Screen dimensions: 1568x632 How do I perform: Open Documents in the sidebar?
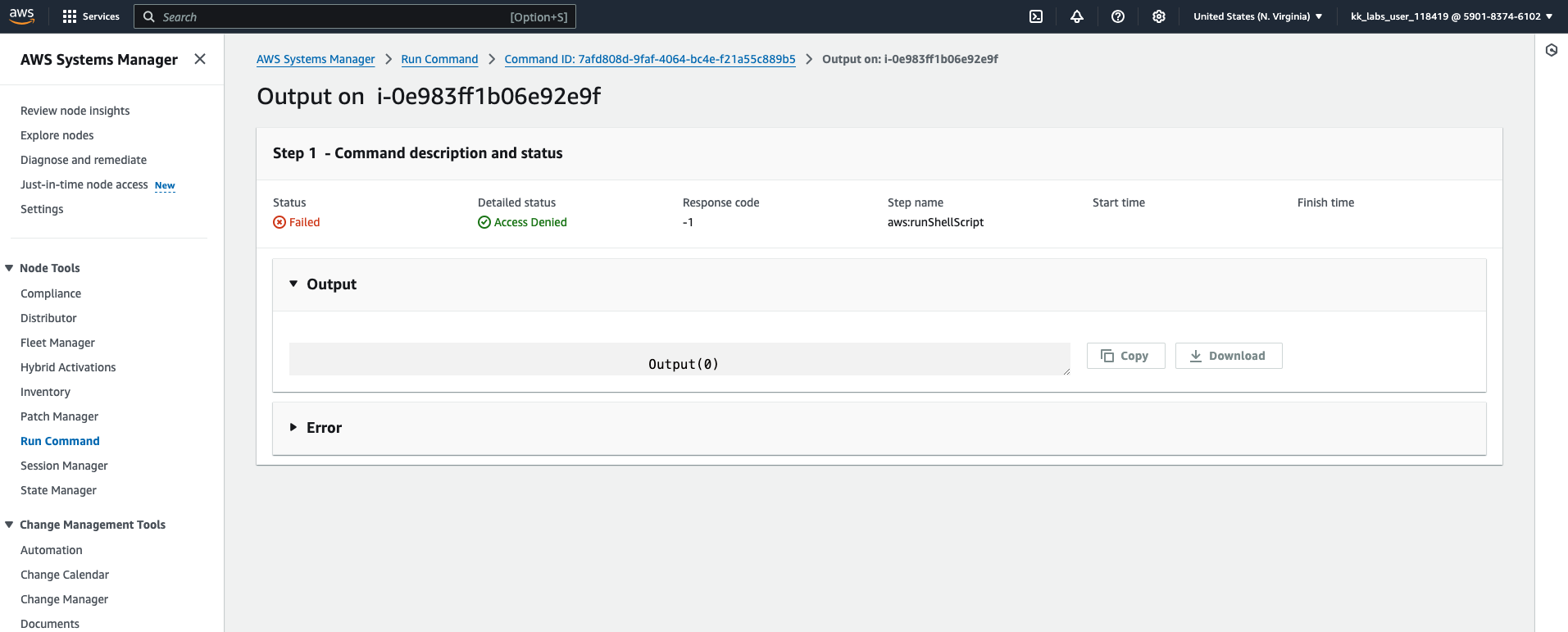50,624
